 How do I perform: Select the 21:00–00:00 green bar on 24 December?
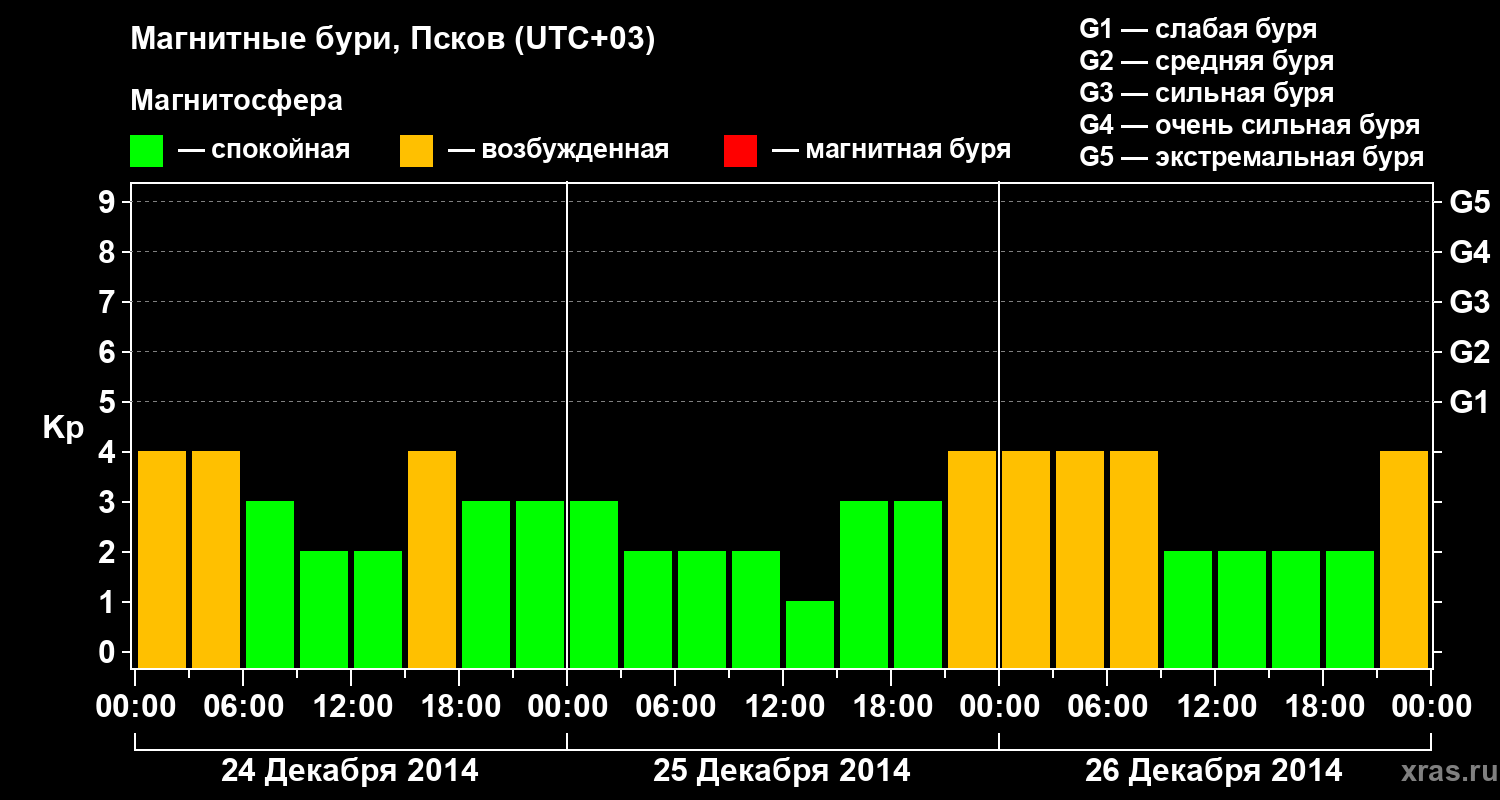(x=540, y=584)
